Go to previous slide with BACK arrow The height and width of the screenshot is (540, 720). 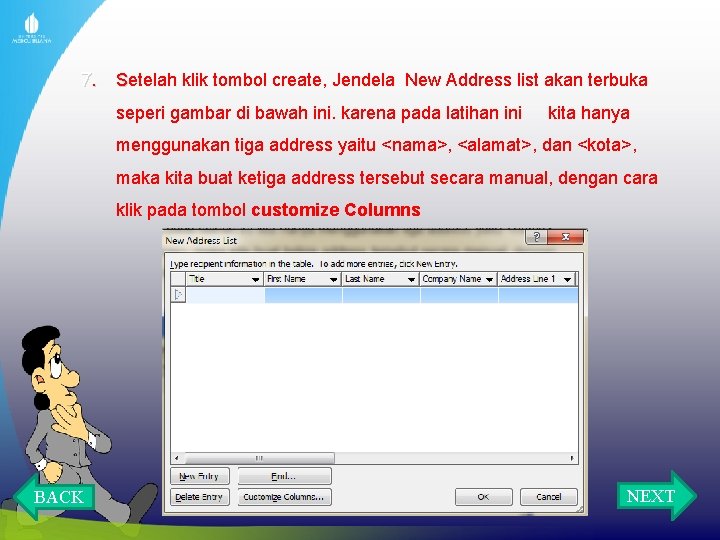point(54,497)
